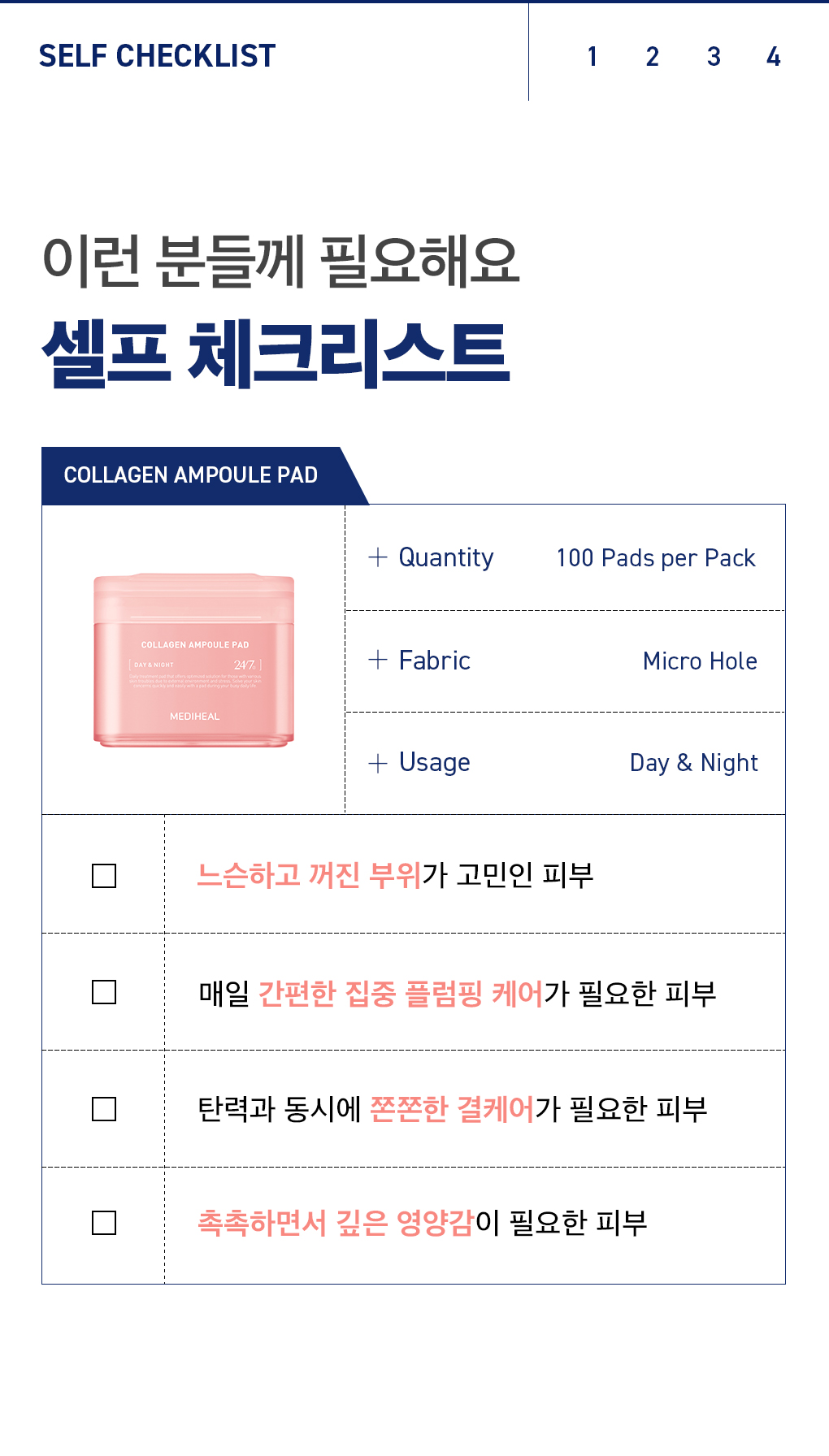Image resolution: width=829 pixels, height=1456 pixels.
Task: Tick the 촉촉하면서 깊은 영양감 checkbox
Action: (x=104, y=1223)
